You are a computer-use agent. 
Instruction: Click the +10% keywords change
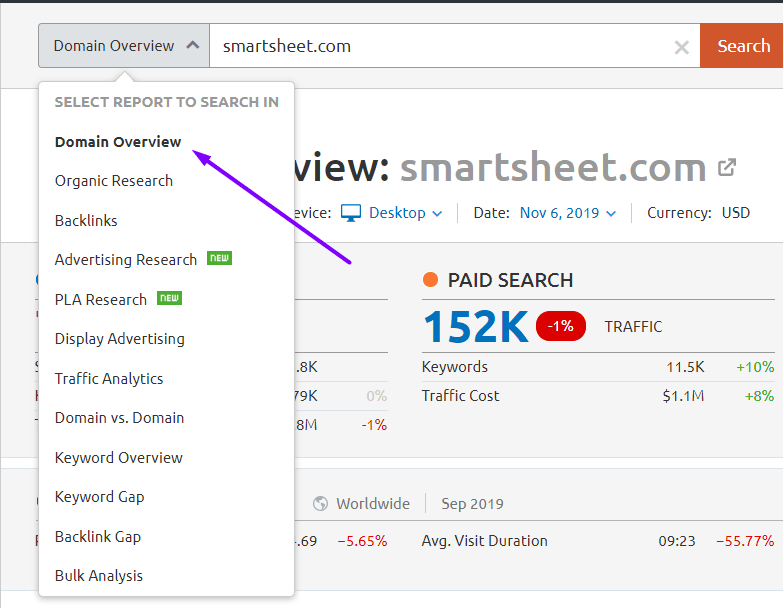click(755, 367)
